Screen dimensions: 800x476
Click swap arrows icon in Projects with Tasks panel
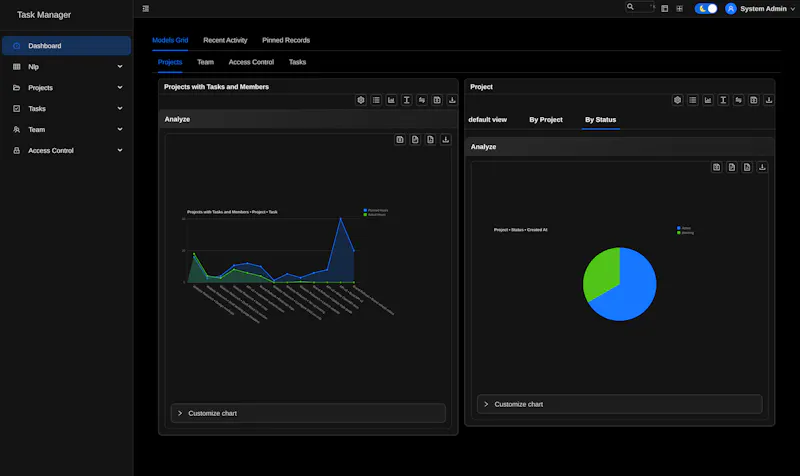422,100
